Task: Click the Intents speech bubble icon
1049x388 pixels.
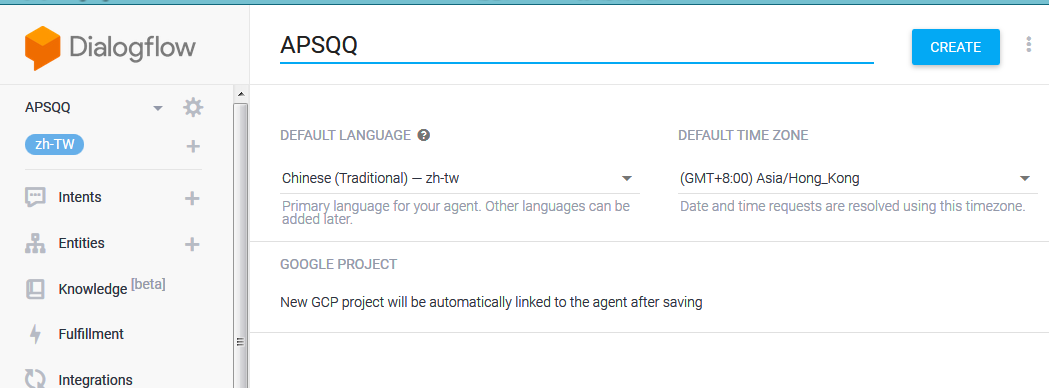Action: (35, 197)
